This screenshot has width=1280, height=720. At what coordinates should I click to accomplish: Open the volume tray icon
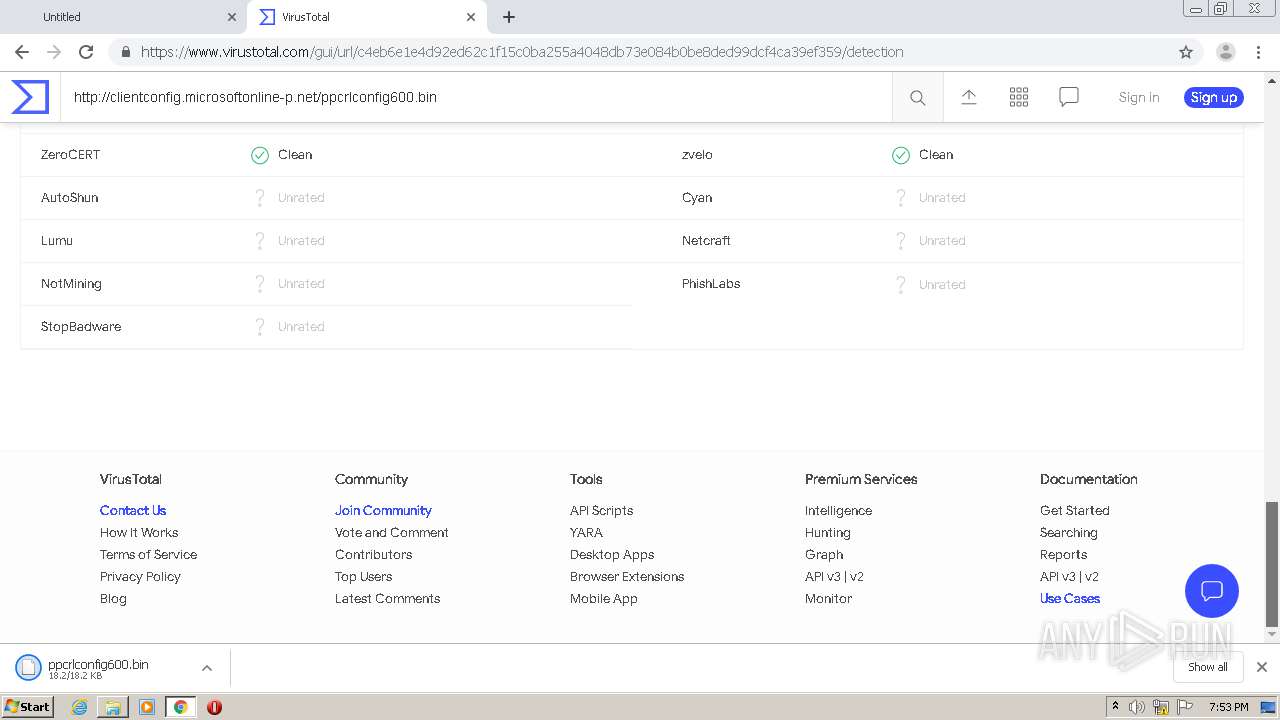[1137, 707]
